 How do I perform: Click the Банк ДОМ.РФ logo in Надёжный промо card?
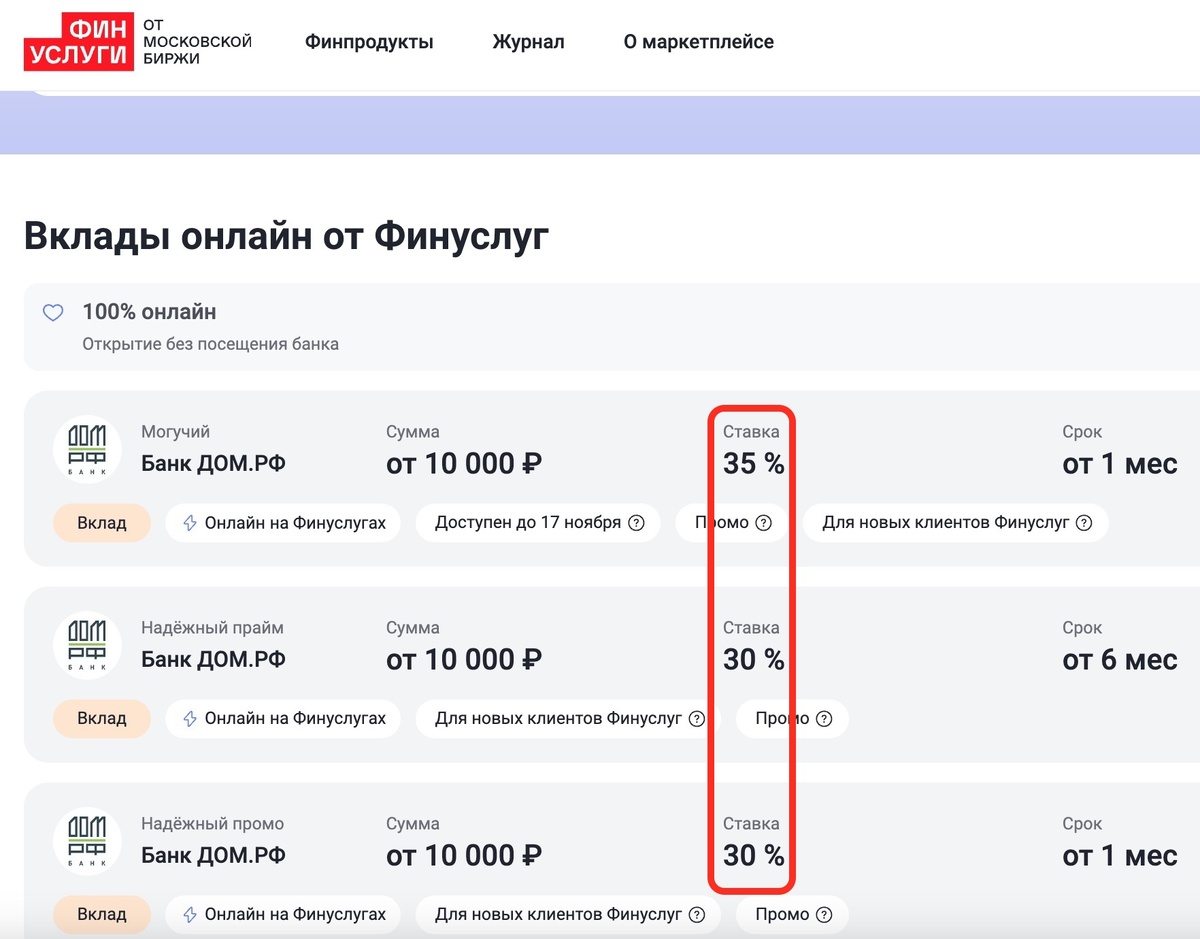pyautogui.click(x=87, y=841)
